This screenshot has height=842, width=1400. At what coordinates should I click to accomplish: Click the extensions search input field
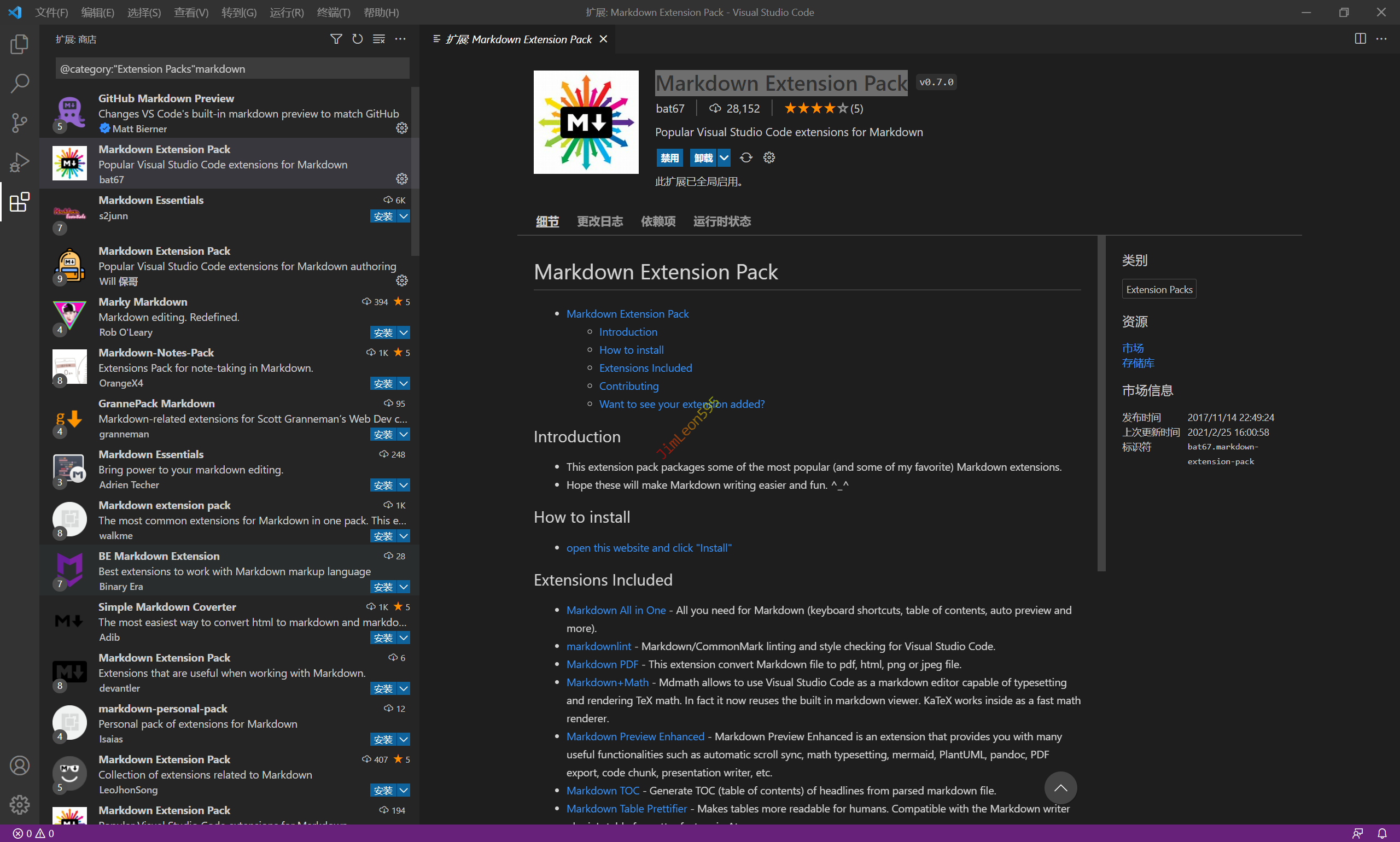click(232, 69)
